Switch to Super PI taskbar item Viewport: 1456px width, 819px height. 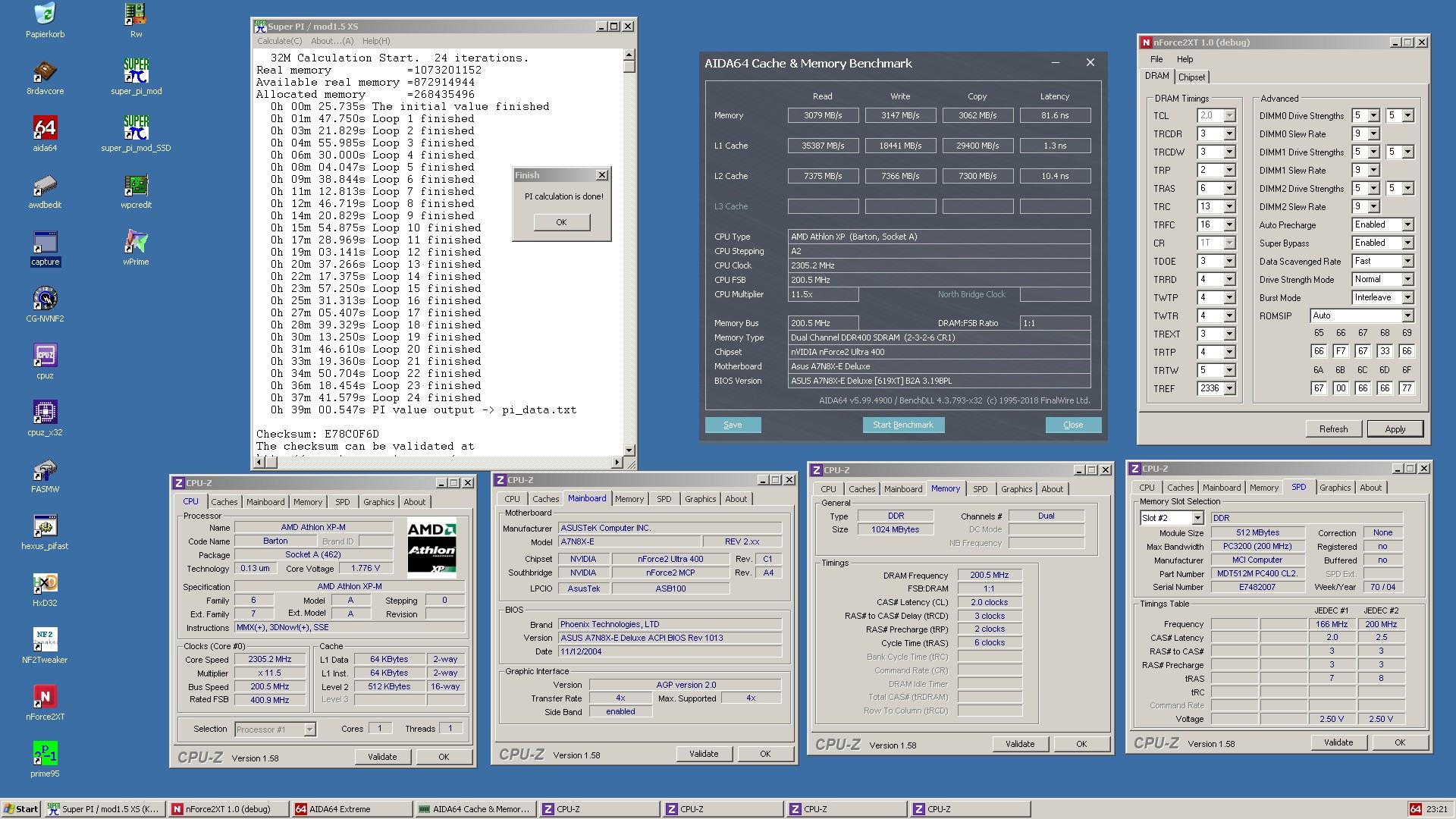pos(104,809)
